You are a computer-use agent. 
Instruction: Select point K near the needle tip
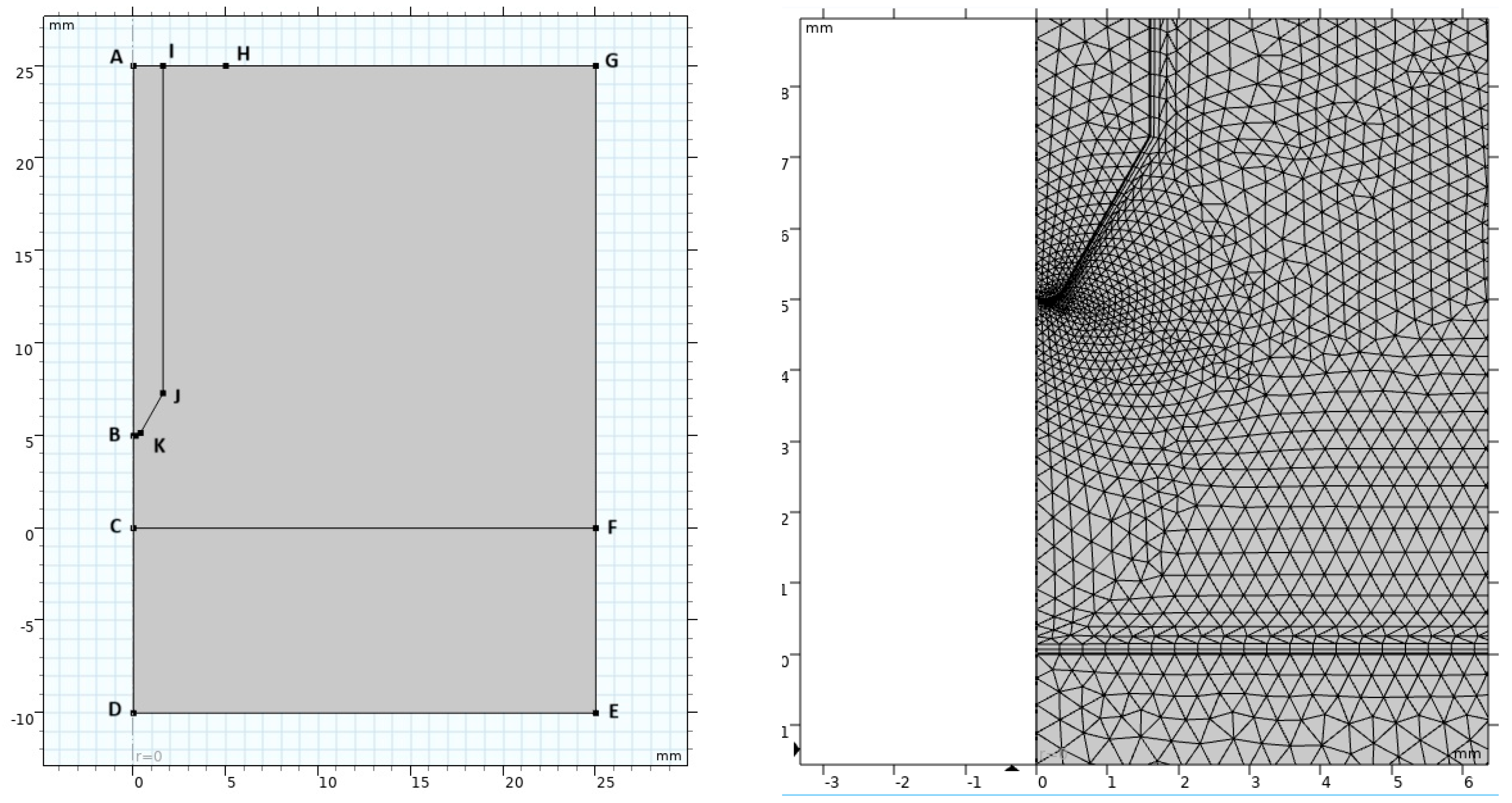(141, 433)
